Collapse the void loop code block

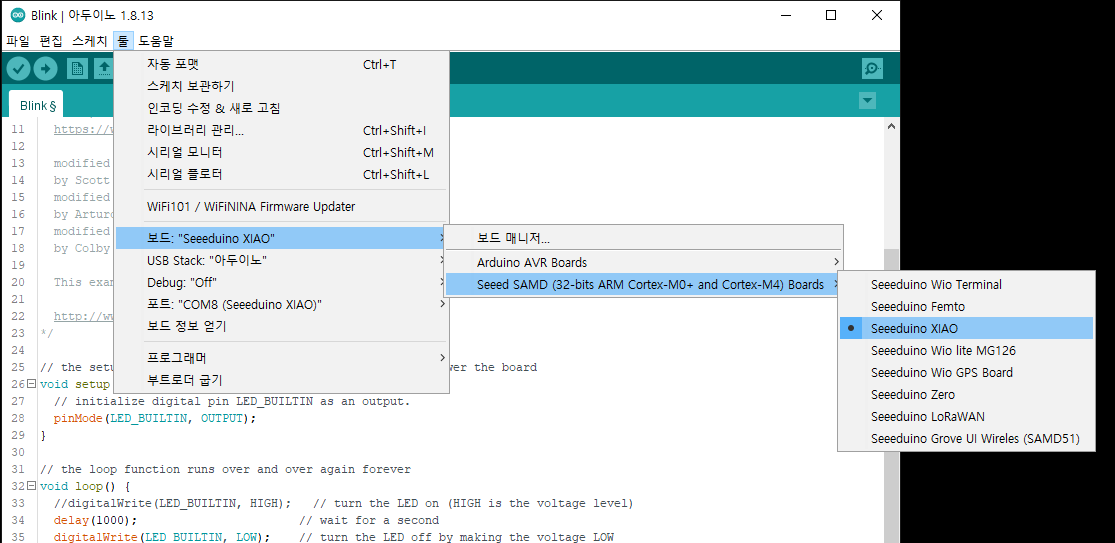click(x=31, y=486)
